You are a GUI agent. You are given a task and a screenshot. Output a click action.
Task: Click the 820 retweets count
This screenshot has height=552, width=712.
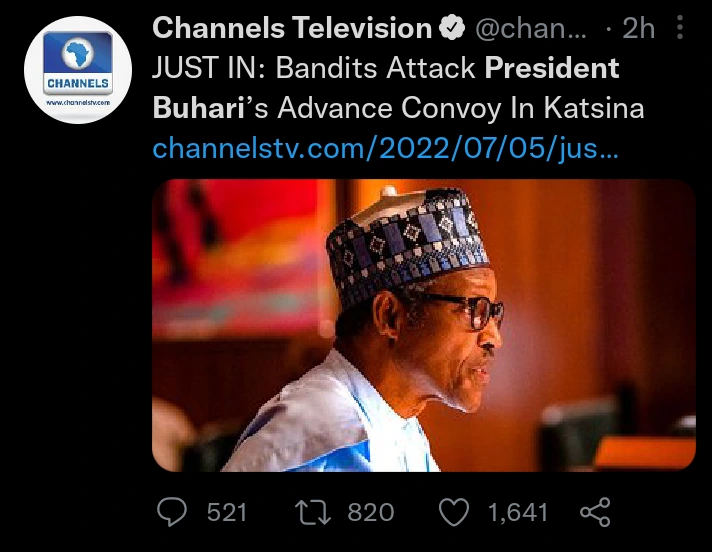370,513
